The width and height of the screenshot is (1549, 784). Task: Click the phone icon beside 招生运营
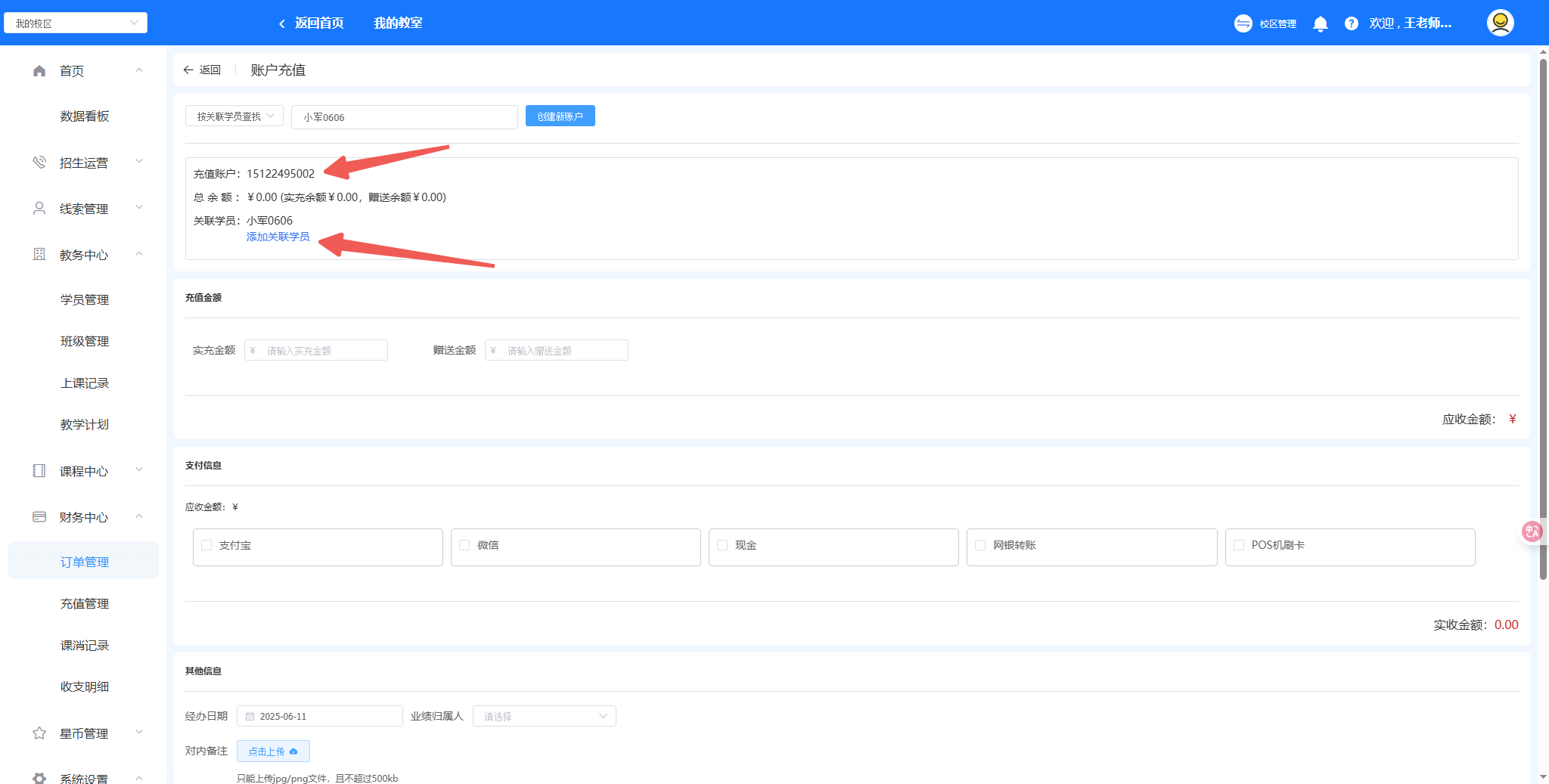39,163
